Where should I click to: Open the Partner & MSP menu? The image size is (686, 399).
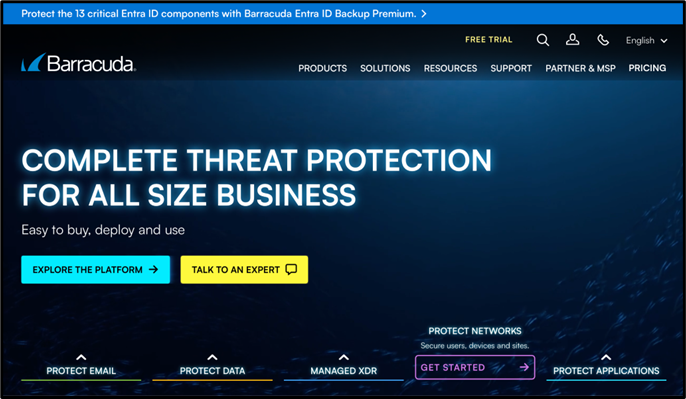tap(580, 68)
